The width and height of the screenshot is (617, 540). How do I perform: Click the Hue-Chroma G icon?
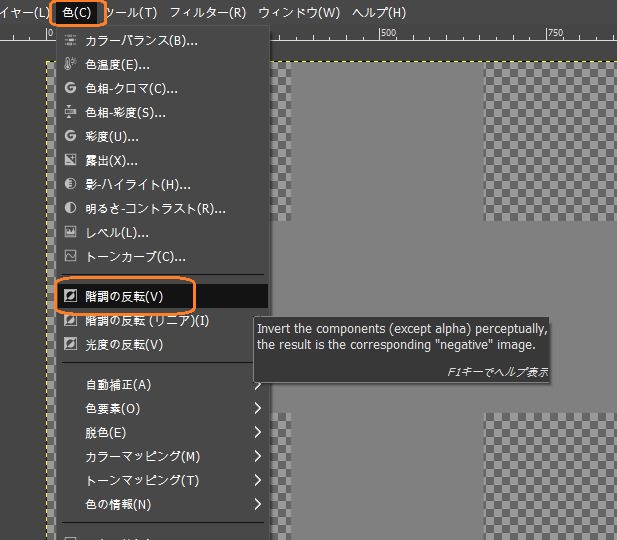click(x=70, y=88)
